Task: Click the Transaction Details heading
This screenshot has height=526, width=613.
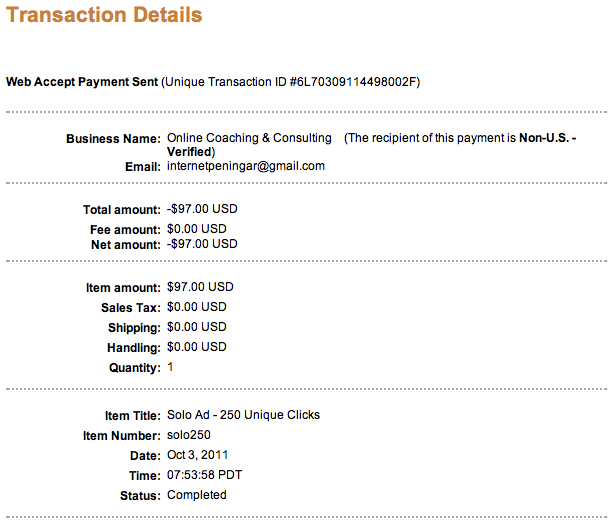Action: [104, 15]
